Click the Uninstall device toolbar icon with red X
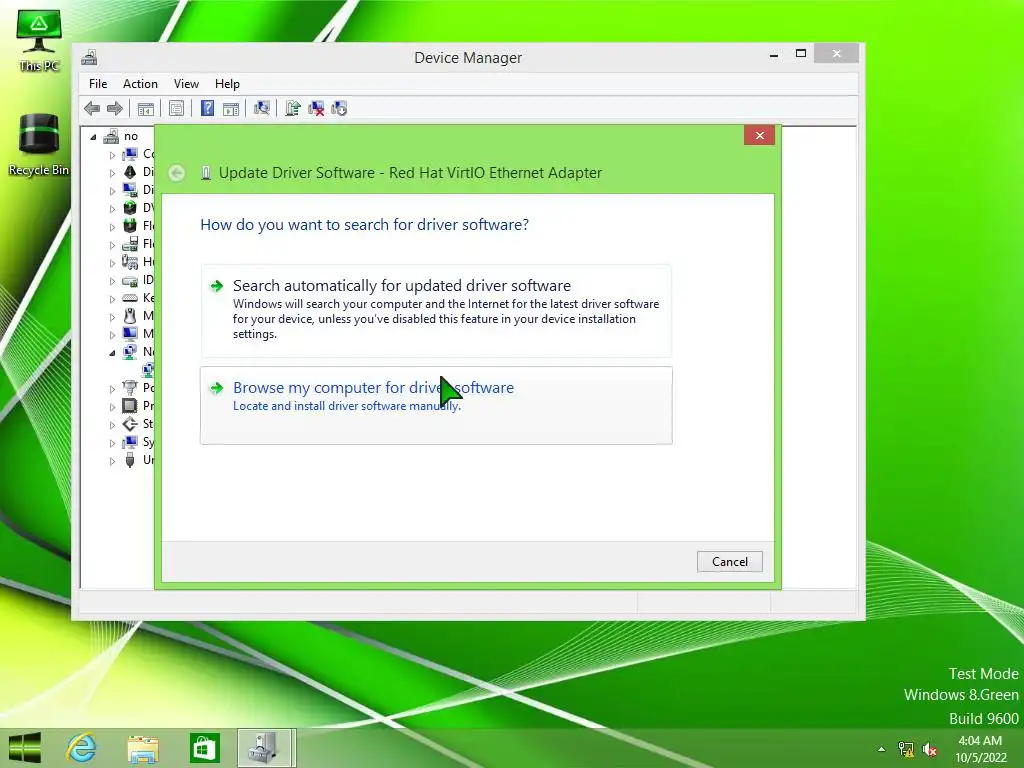 (316, 108)
